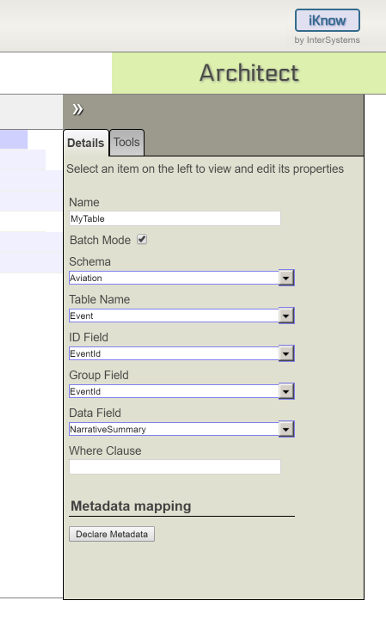Switch to the Tools tab
Image resolution: width=386 pixels, height=619 pixels.
coord(127,142)
